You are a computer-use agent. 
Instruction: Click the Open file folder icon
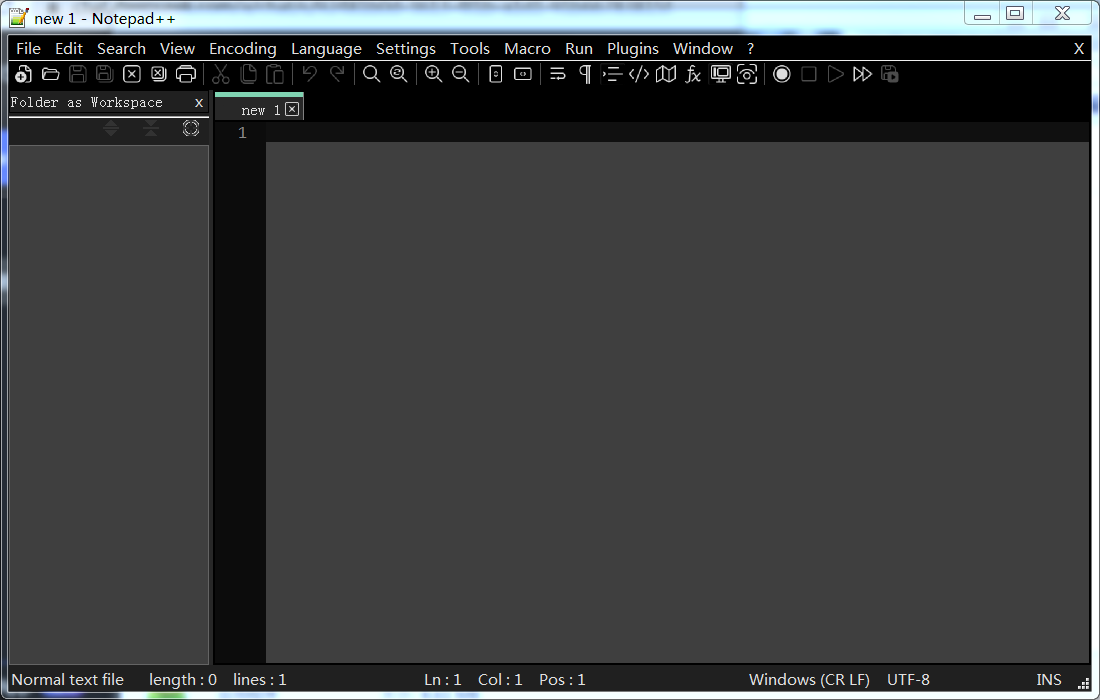[x=50, y=74]
